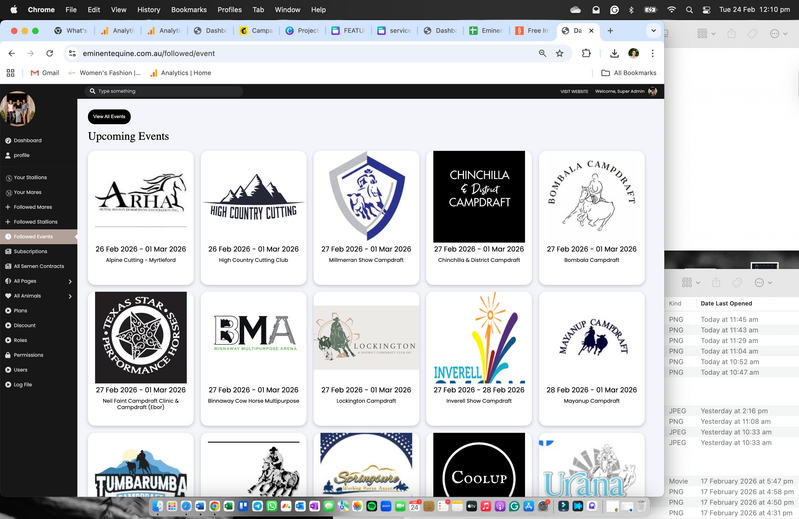
Task: Reload the page in Chrome
Action: [49, 53]
